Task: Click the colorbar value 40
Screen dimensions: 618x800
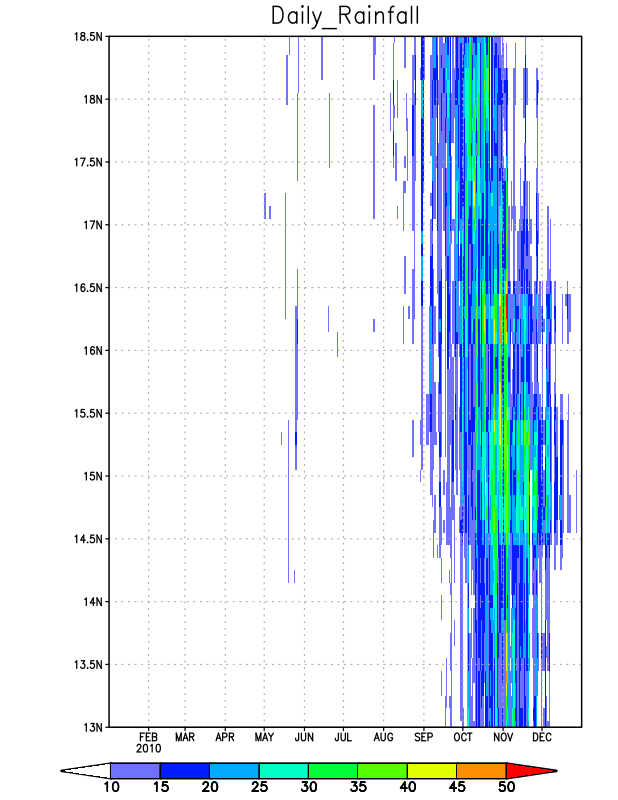Action: click(408, 787)
